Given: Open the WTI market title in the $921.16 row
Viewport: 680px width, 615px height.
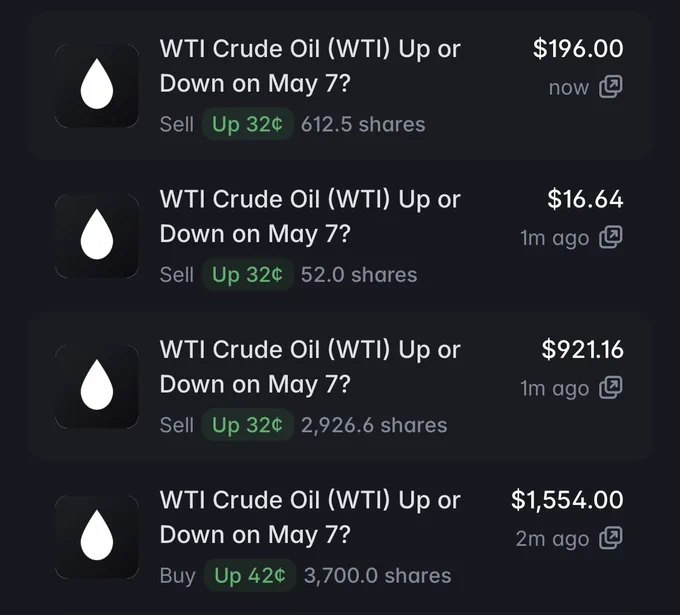Looking at the screenshot, I should click(x=310, y=367).
